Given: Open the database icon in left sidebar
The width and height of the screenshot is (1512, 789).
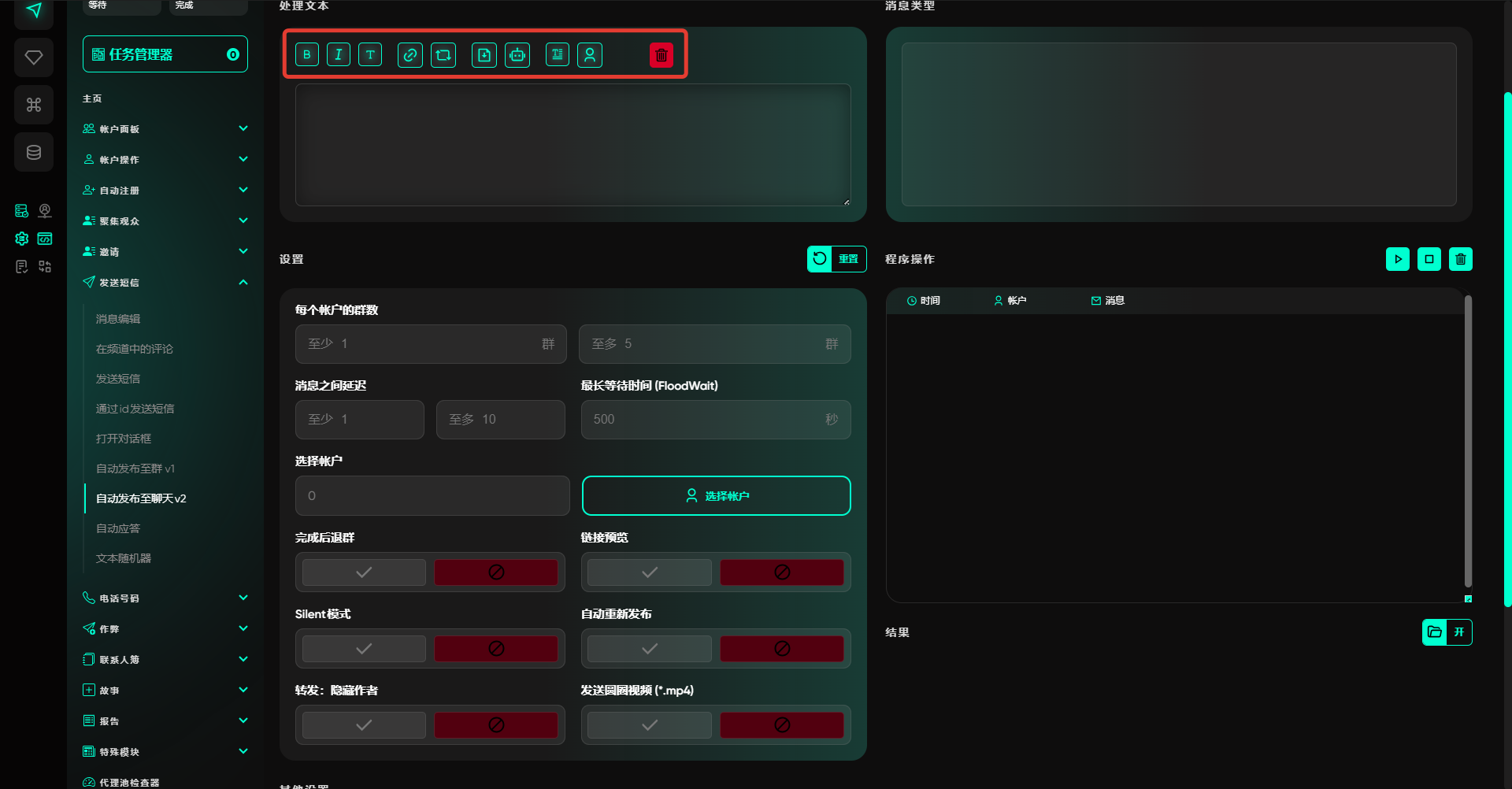Looking at the screenshot, I should 34,152.
